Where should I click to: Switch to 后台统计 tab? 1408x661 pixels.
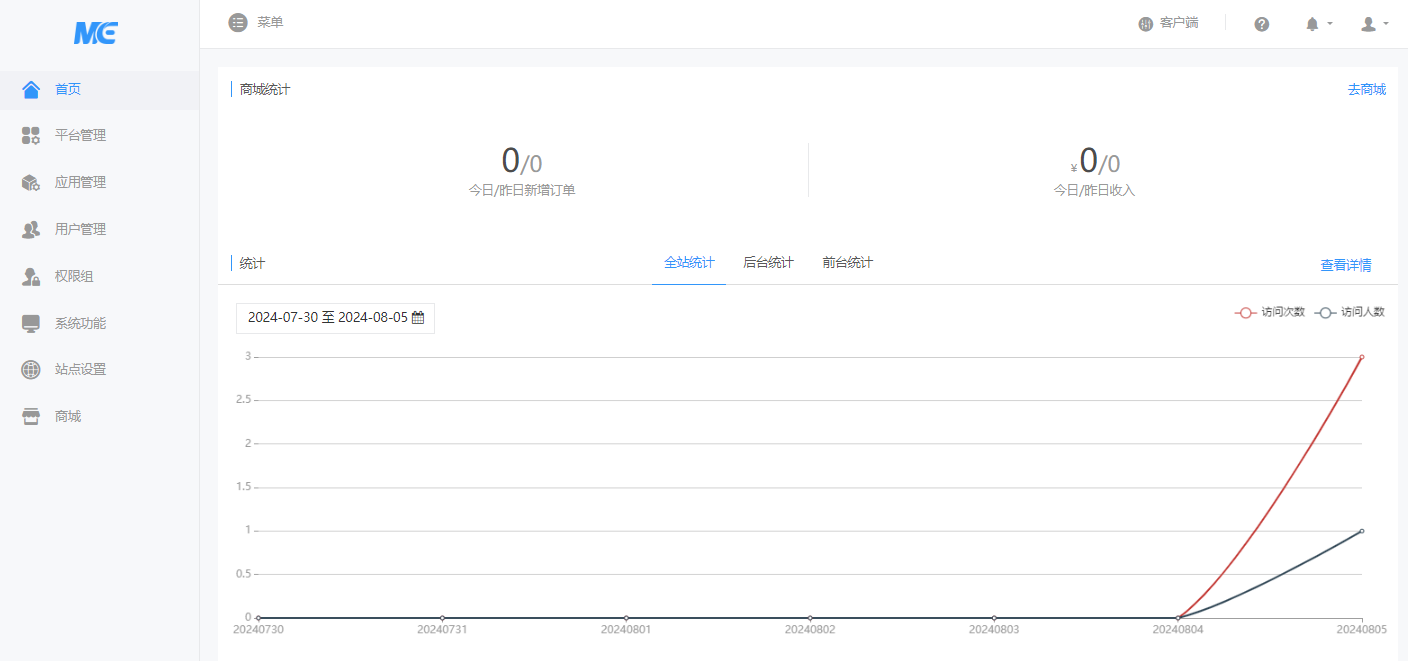pos(768,263)
